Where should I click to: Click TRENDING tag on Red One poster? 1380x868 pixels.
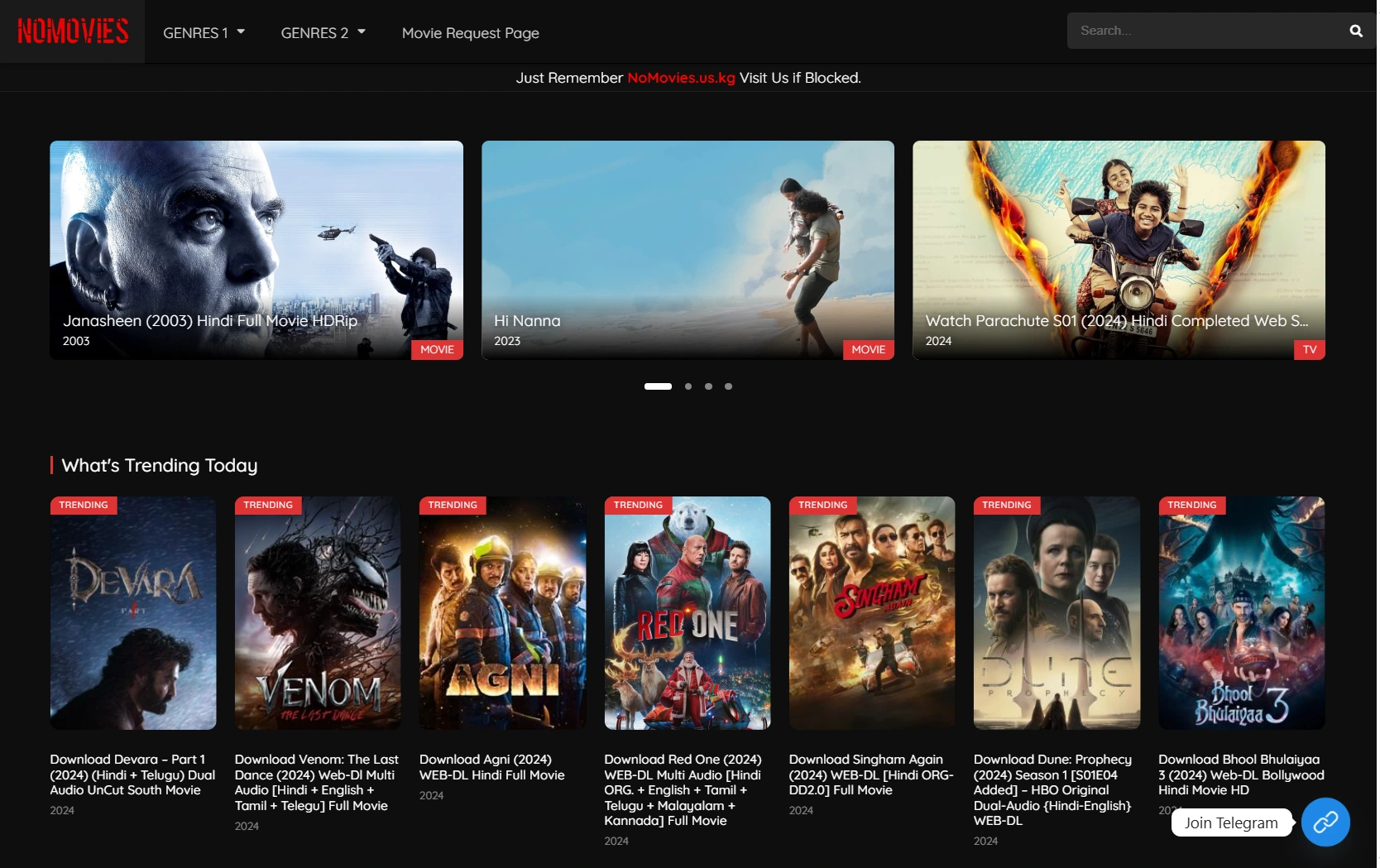638,505
